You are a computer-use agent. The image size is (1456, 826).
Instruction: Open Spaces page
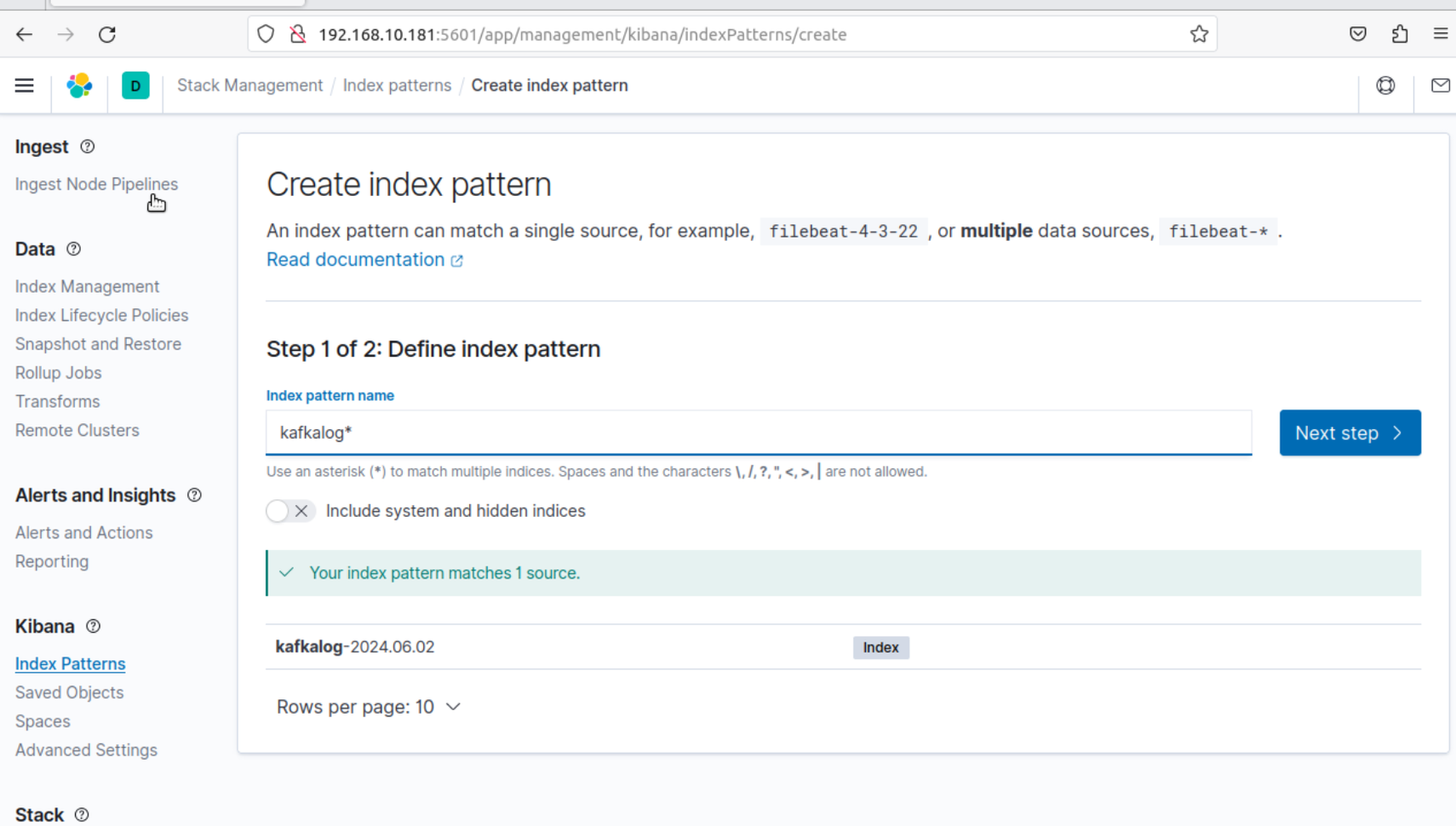point(43,721)
